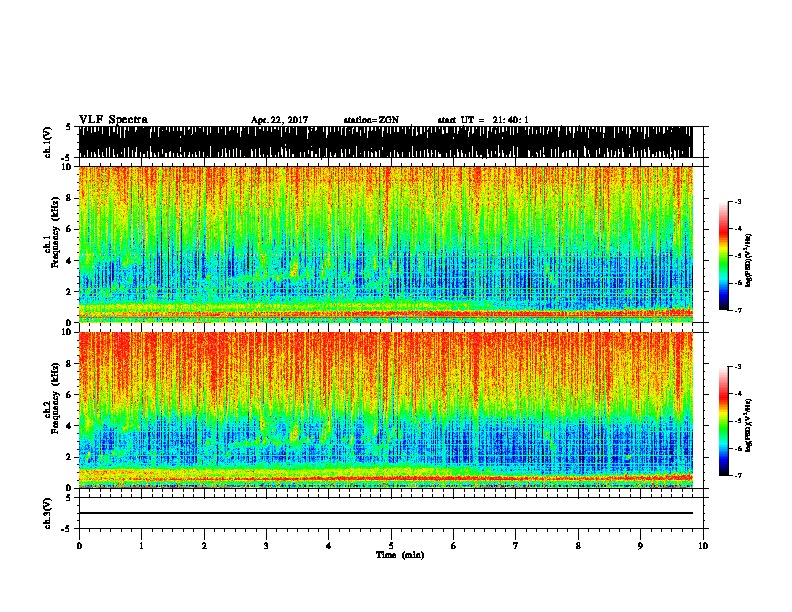This screenshot has width=792, height=612.
Task: Click time-axis tick label "1"
Action: pos(141,546)
